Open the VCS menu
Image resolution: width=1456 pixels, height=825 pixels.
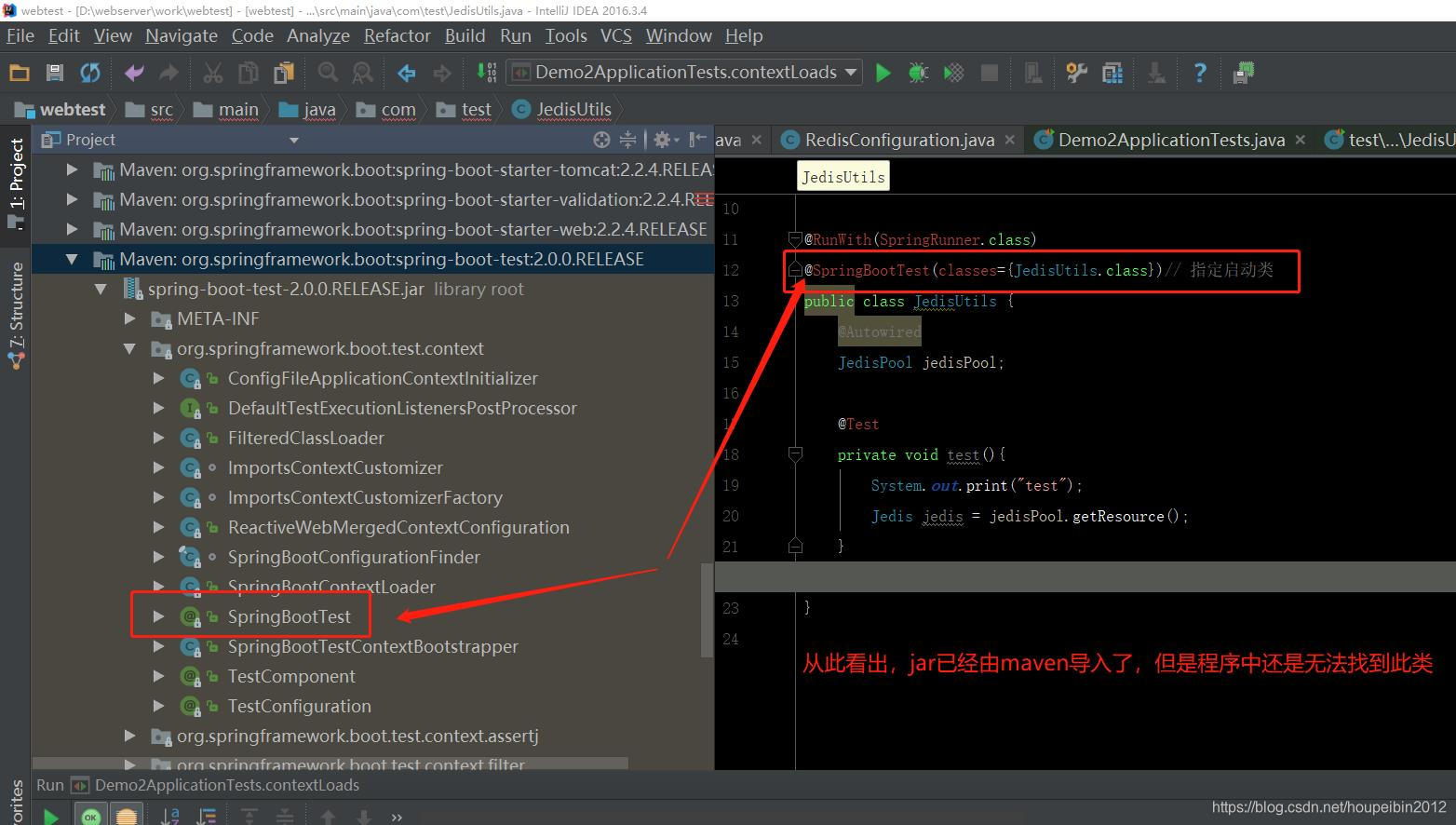pyautogui.click(x=615, y=35)
